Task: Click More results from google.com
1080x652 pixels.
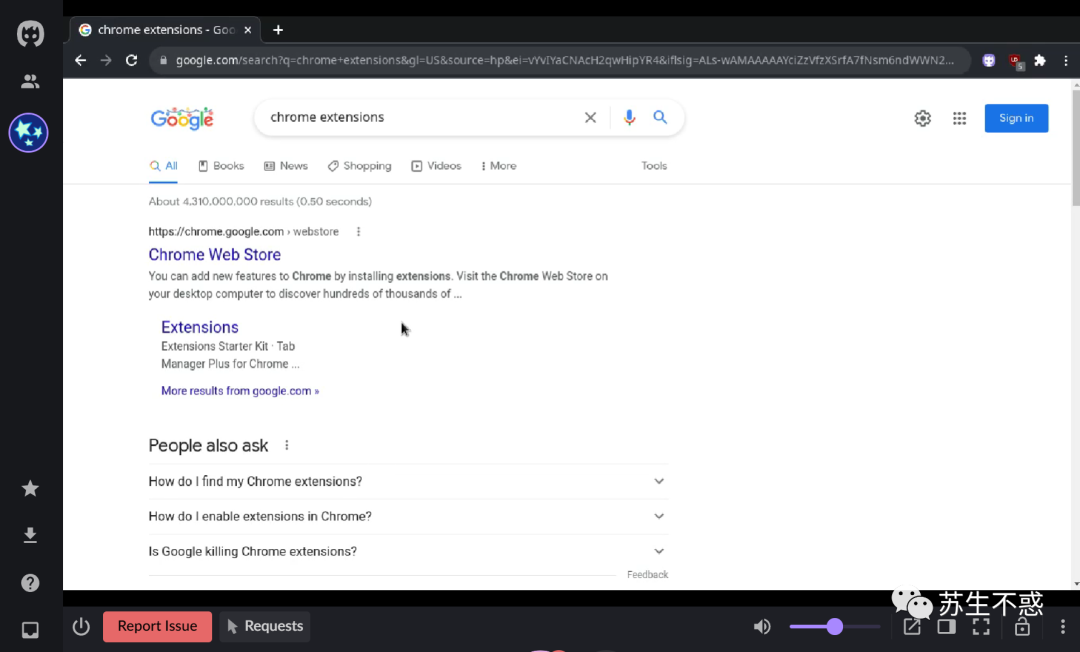Action: point(240,391)
